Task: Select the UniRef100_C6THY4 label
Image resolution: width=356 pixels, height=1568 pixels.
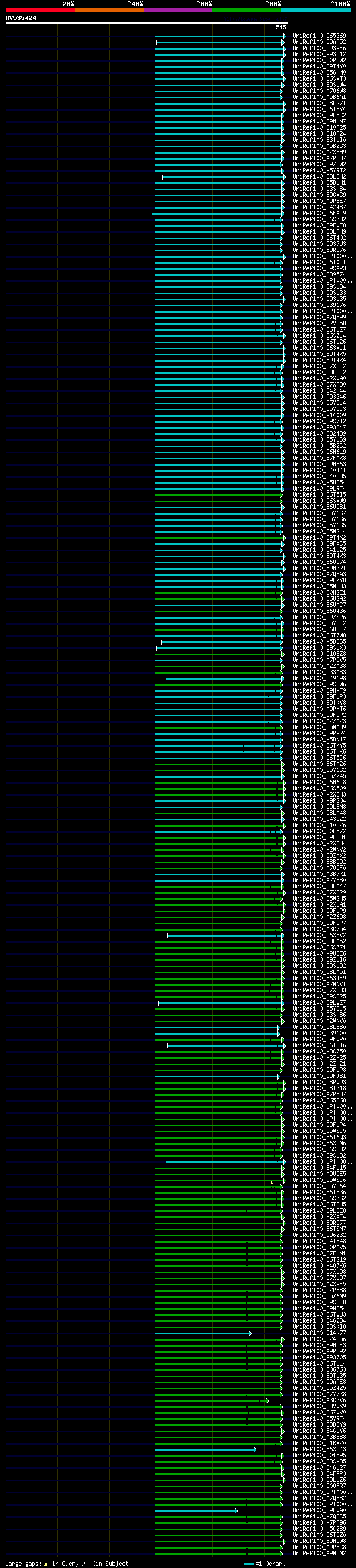Action: [x=319, y=110]
